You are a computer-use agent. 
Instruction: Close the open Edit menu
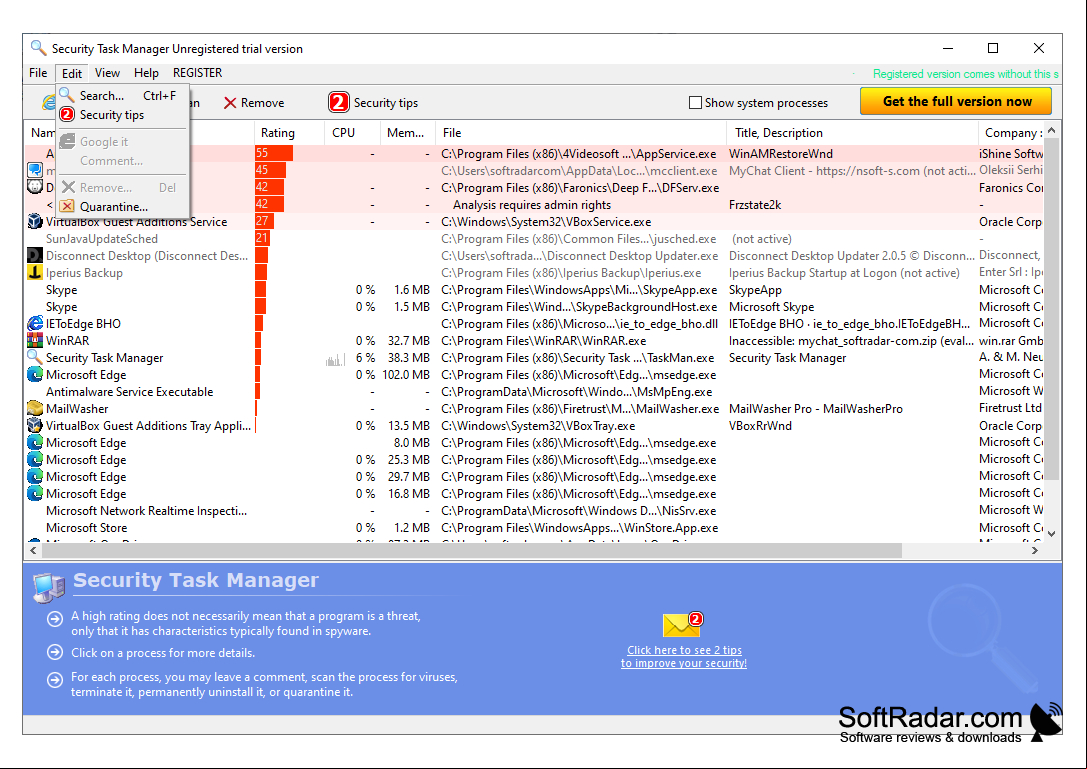(71, 73)
